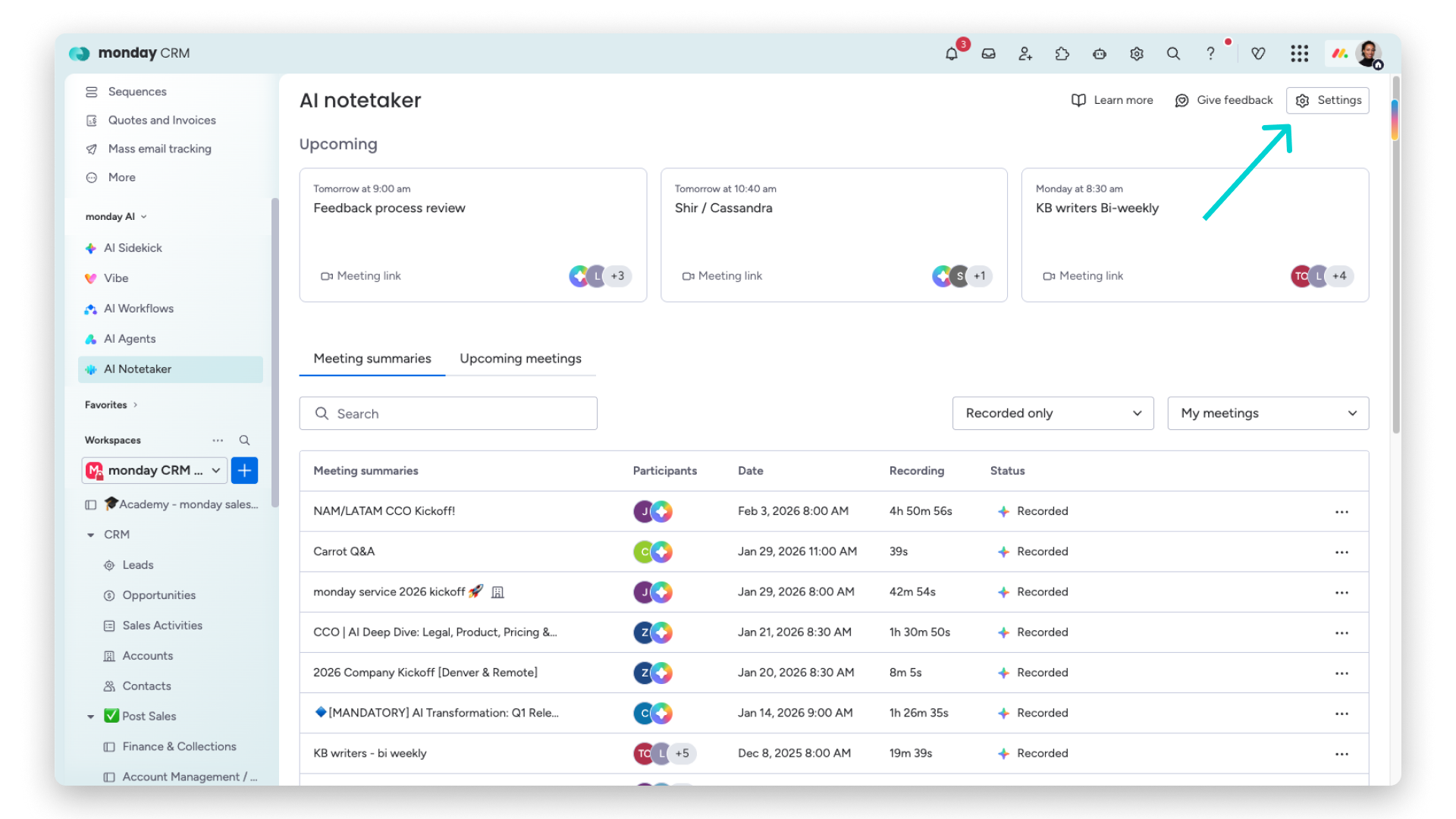Open the Contacts board
Image resolution: width=1456 pixels, height=819 pixels.
(146, 686)
